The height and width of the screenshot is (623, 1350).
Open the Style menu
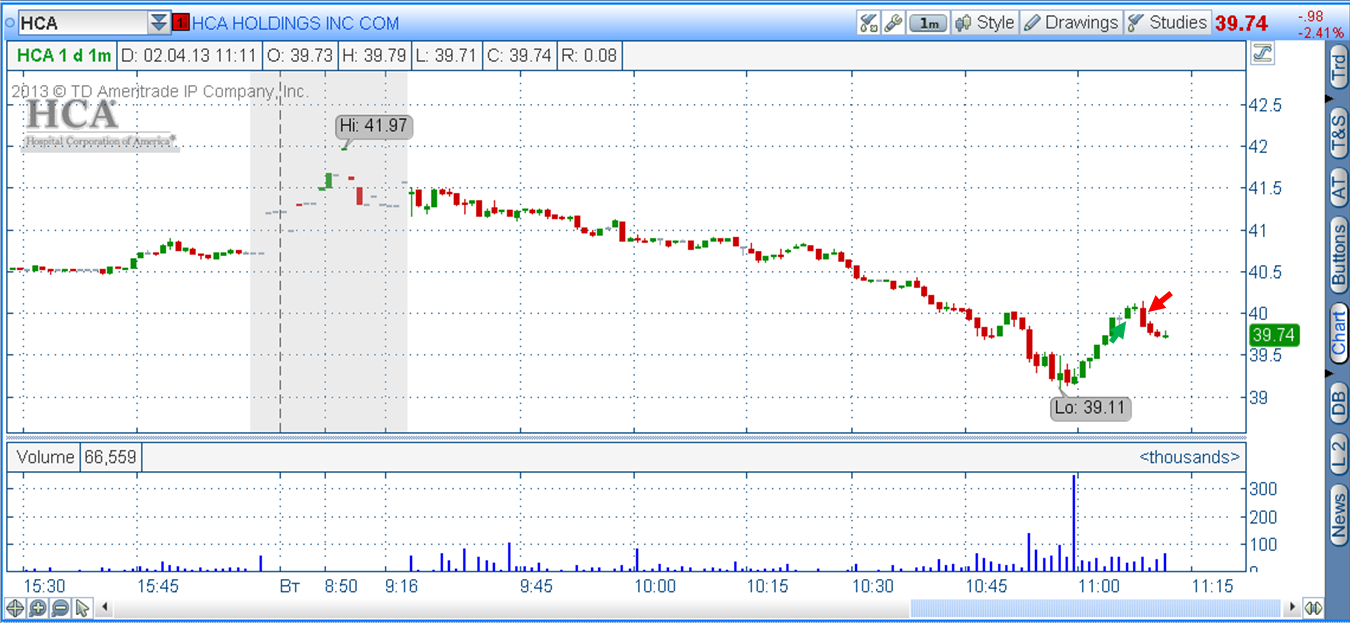[x=984, y=23]
